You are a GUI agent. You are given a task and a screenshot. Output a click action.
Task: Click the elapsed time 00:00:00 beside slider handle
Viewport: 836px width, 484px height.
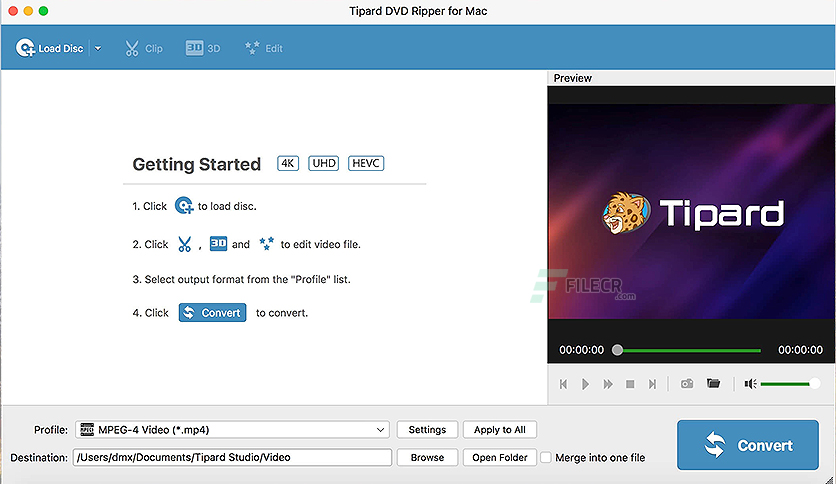pos(581,350)
